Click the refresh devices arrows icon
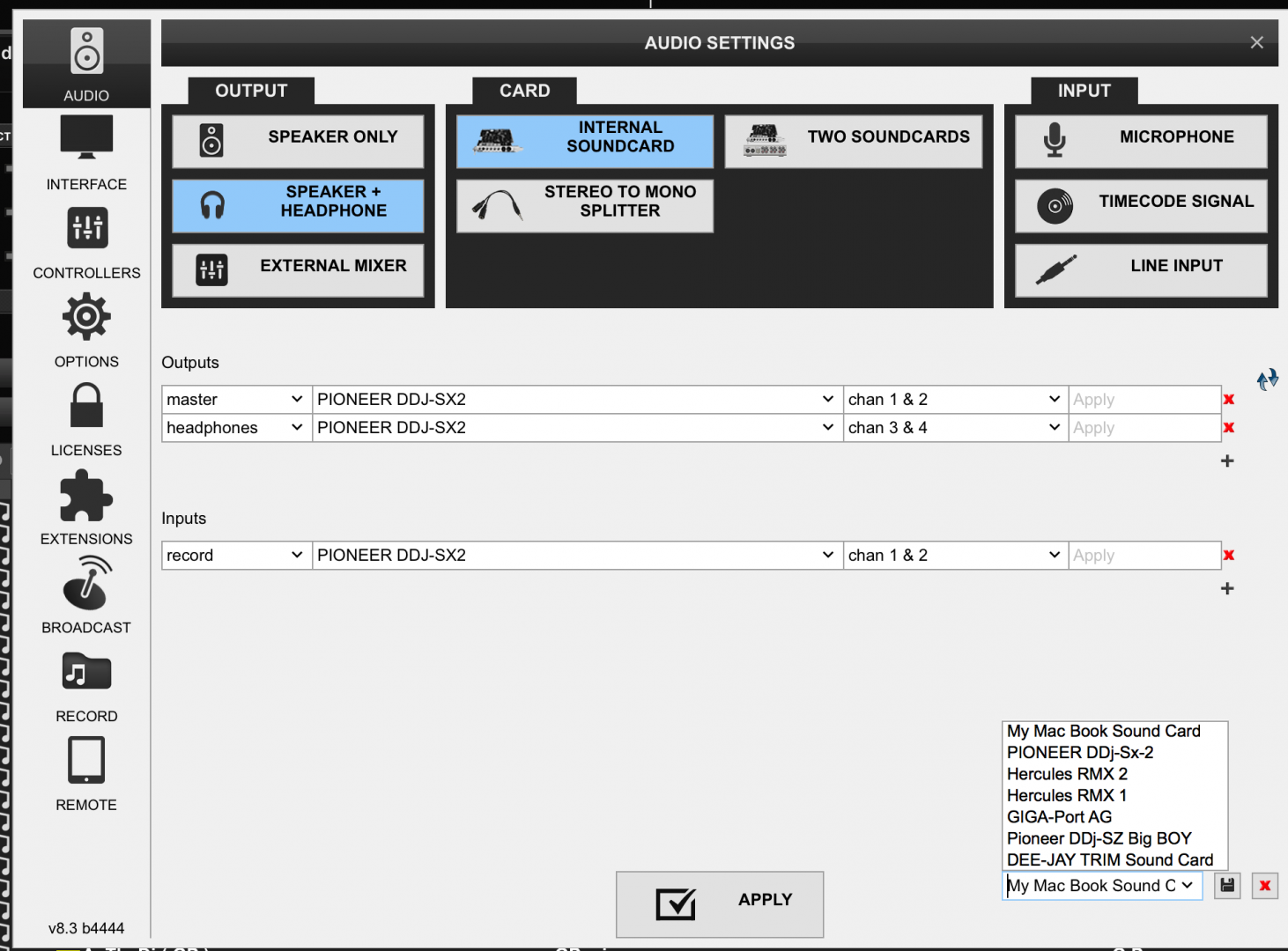 1267,380
